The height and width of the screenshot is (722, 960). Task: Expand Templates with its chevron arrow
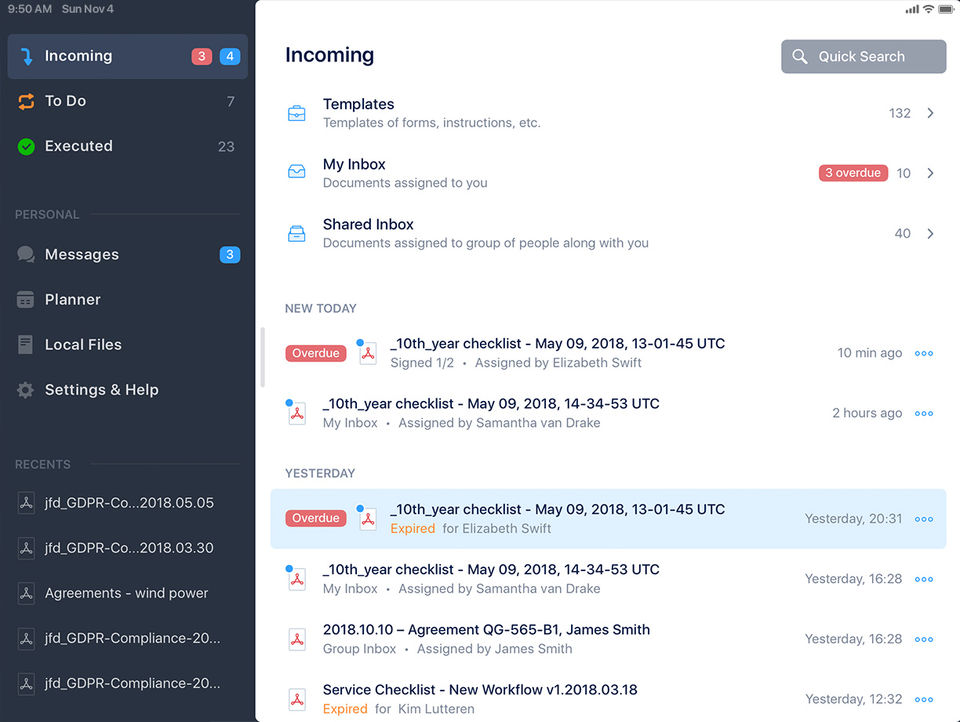click(930, 113)
